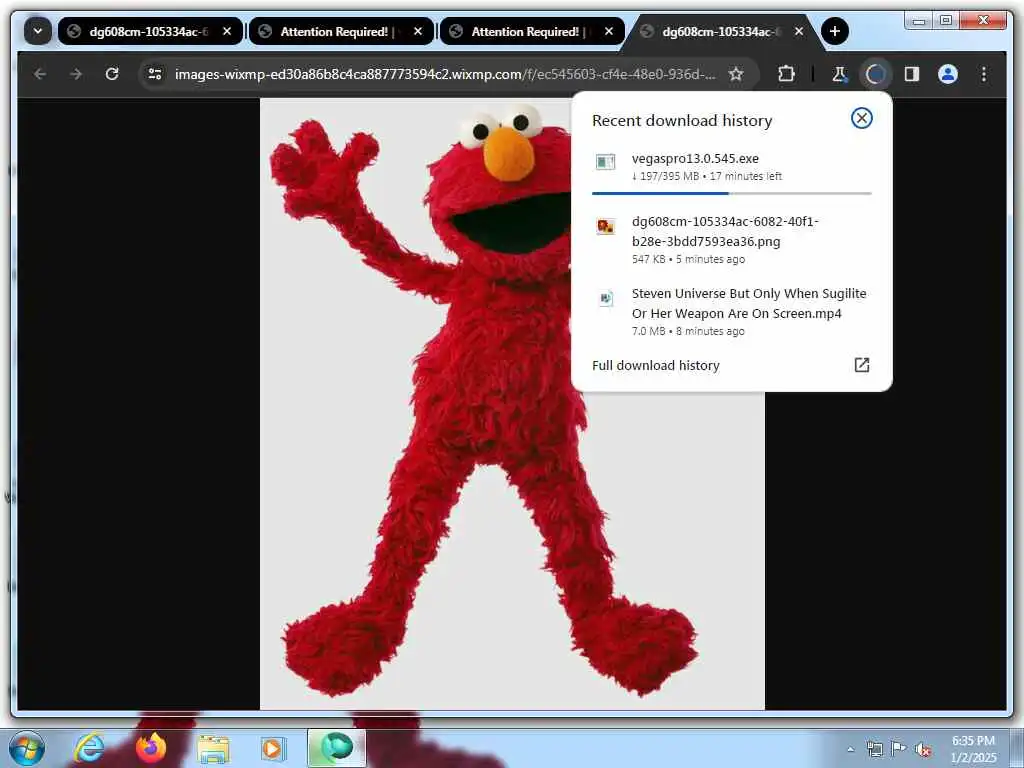
Task: Bookmark this page with the star
Action: (x=736, y=74)
